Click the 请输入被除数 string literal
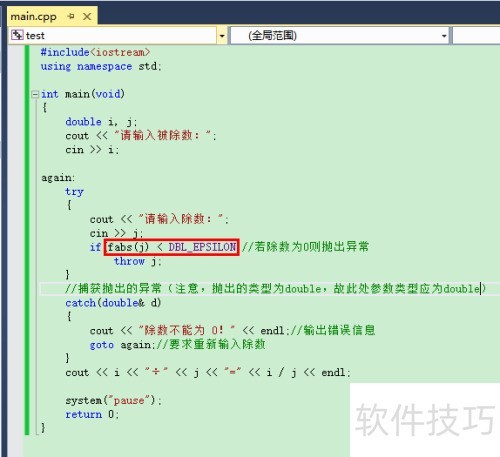The width and height of the screenshot is (500, 457). click(163, 136)
